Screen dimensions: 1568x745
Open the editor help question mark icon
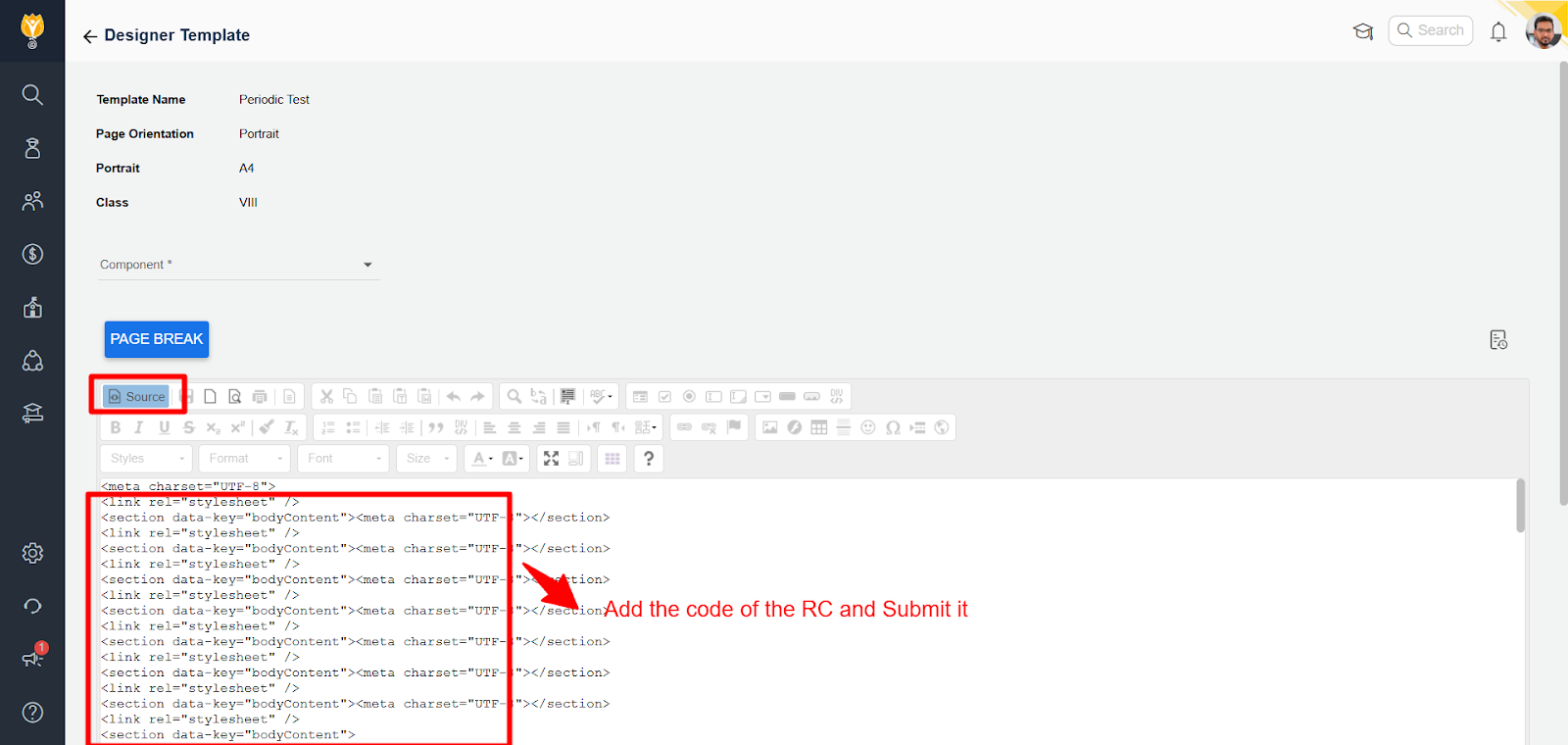[x=648, y=458]
